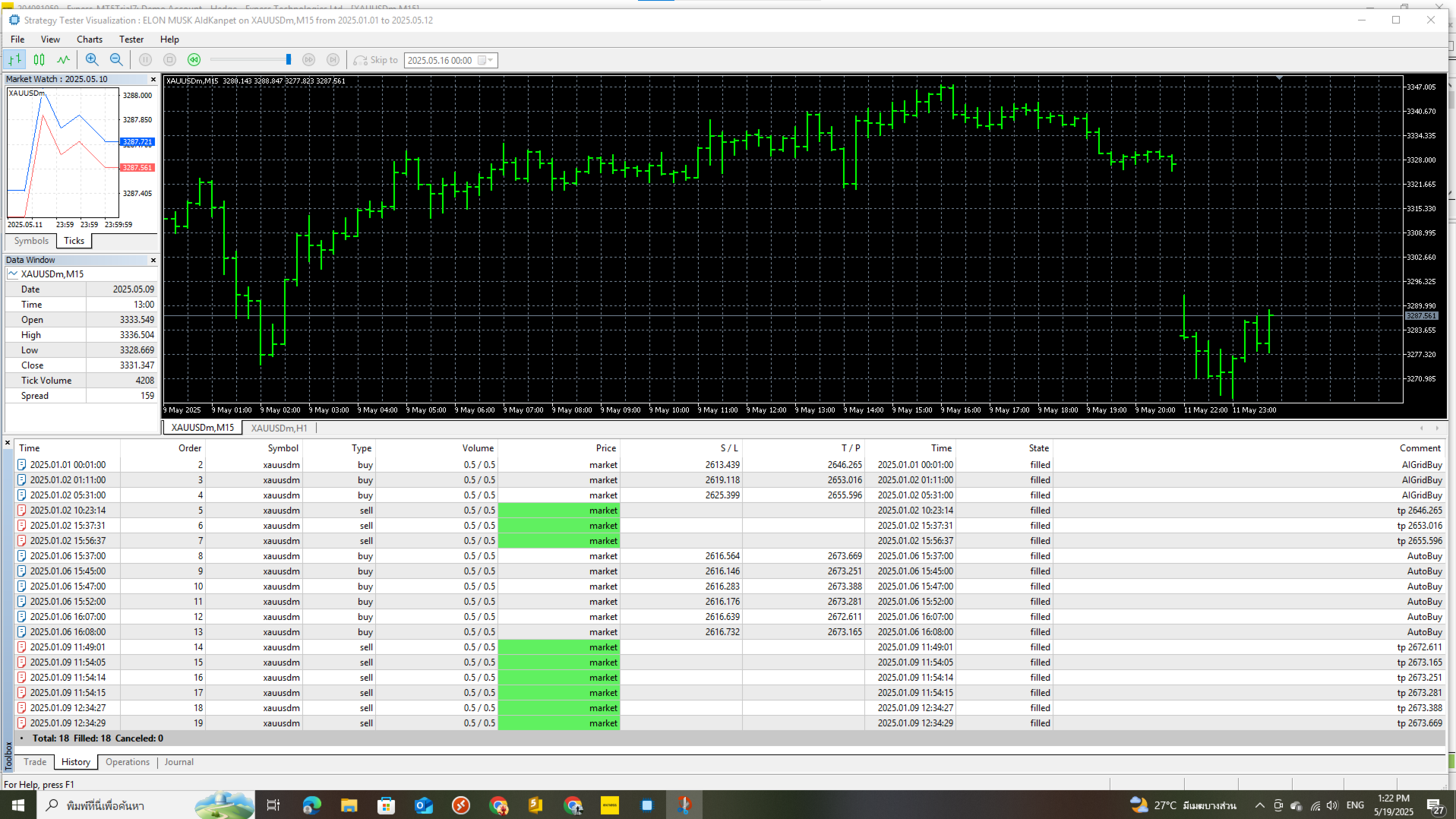Switch to line chart mode
1456x819 pixels.
click(x=64, y=60)
